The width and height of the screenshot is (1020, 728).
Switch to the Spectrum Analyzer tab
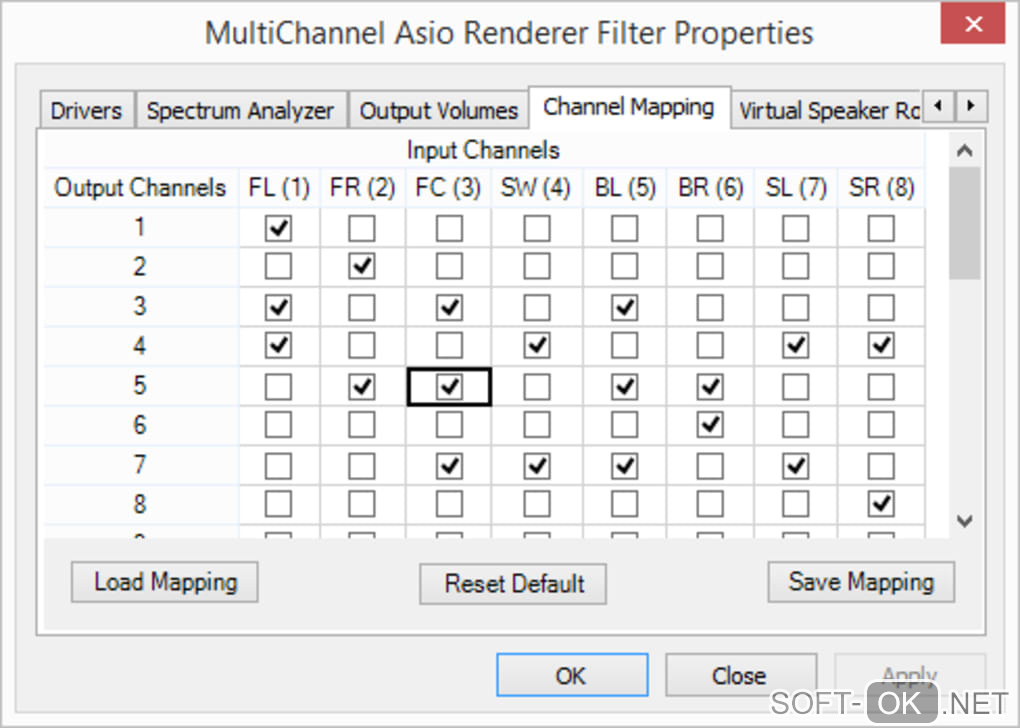tap(240, 111)
